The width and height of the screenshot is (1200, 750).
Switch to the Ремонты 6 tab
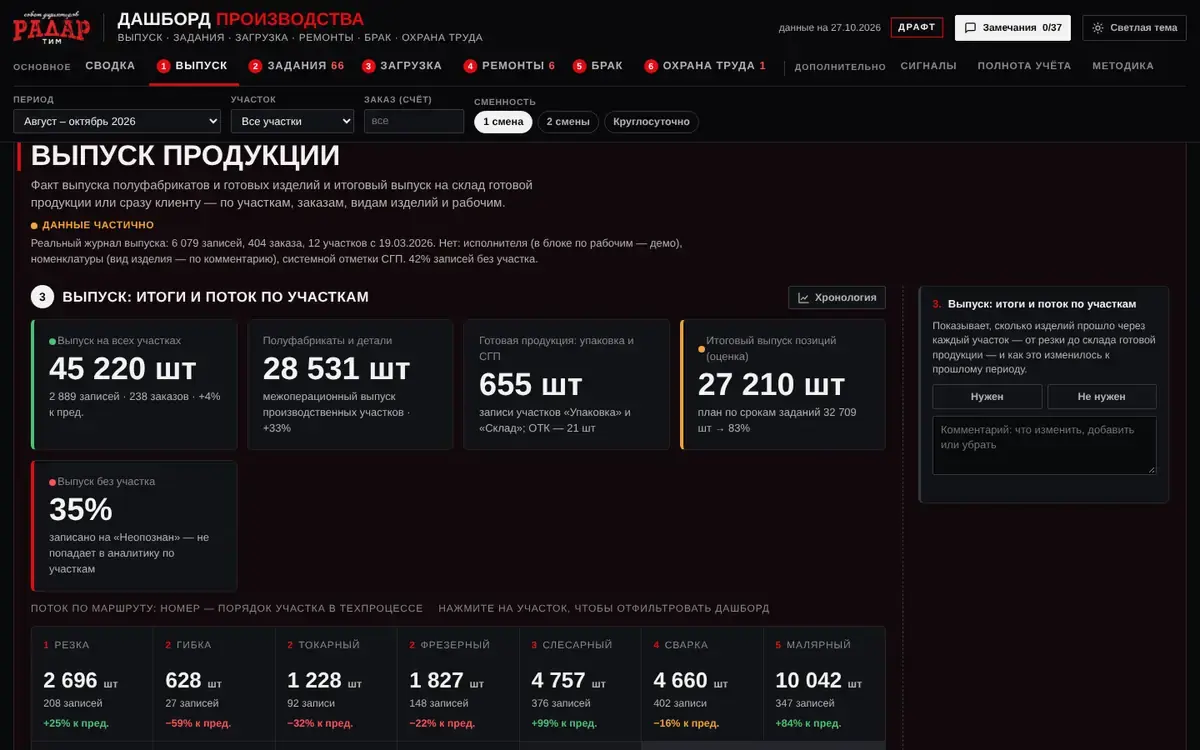pyautogui.click(x=510, y=66)
